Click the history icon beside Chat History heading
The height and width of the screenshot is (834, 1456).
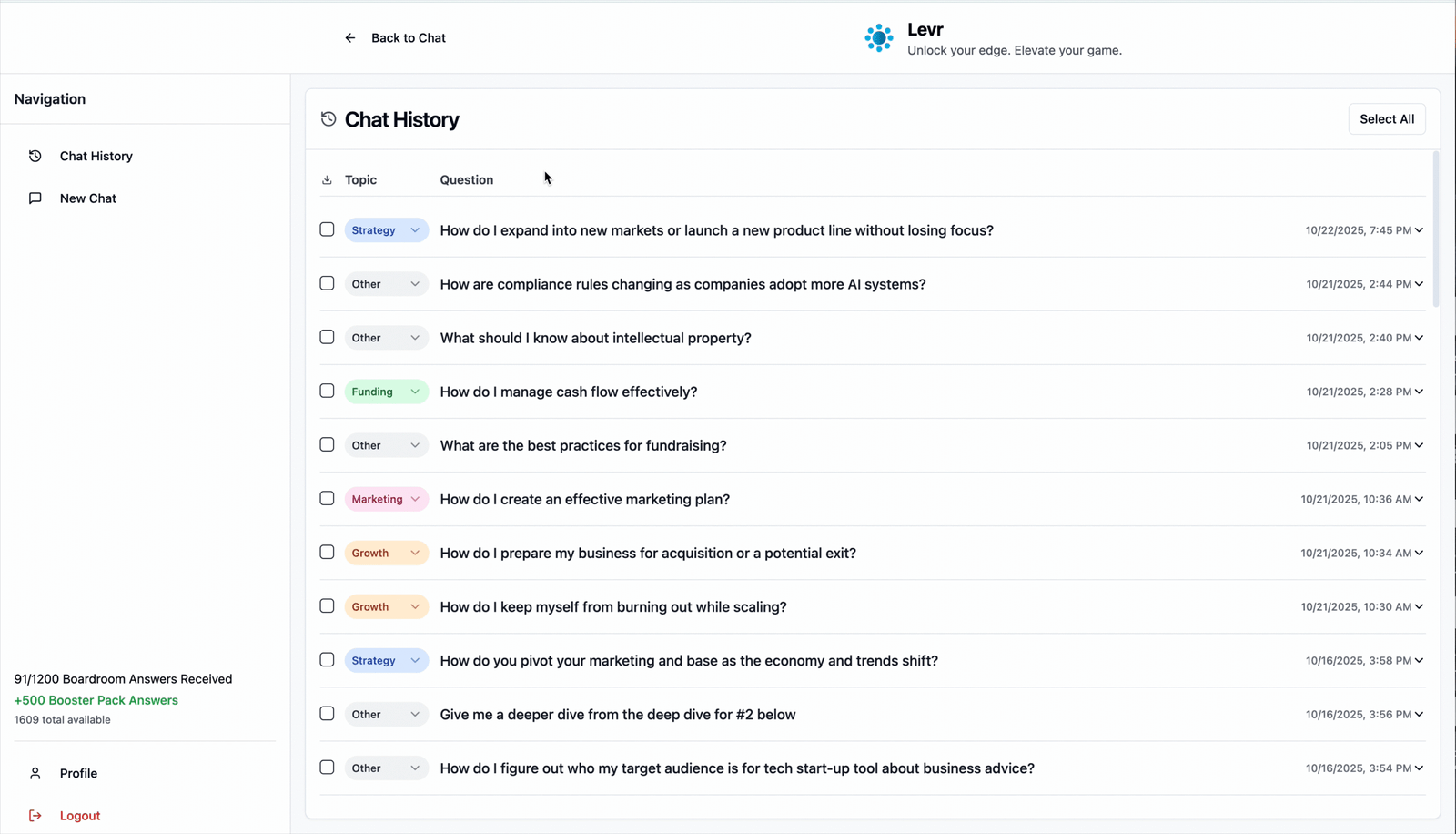329,119
